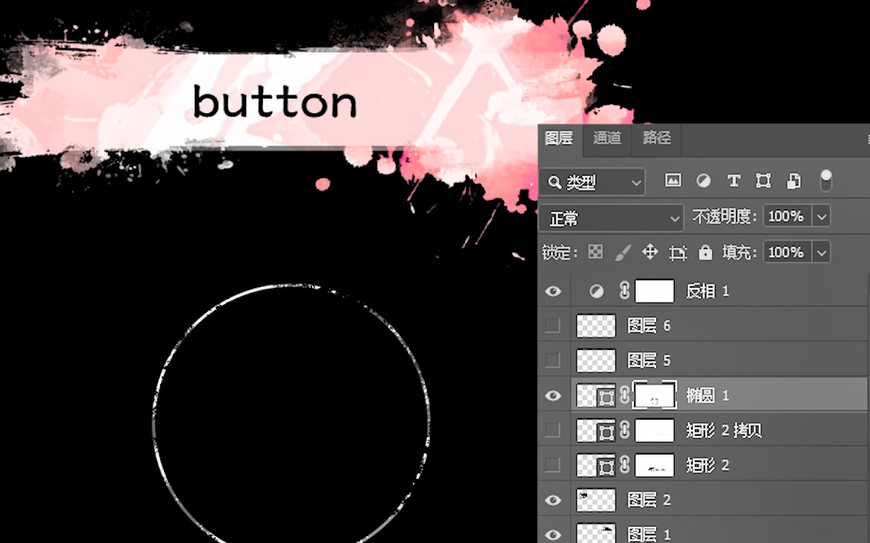Show the 矩形 2 拷贝 layer
The height and width of the screenshot is (543, 870).
pyautogui.click(x=553, y=430)
